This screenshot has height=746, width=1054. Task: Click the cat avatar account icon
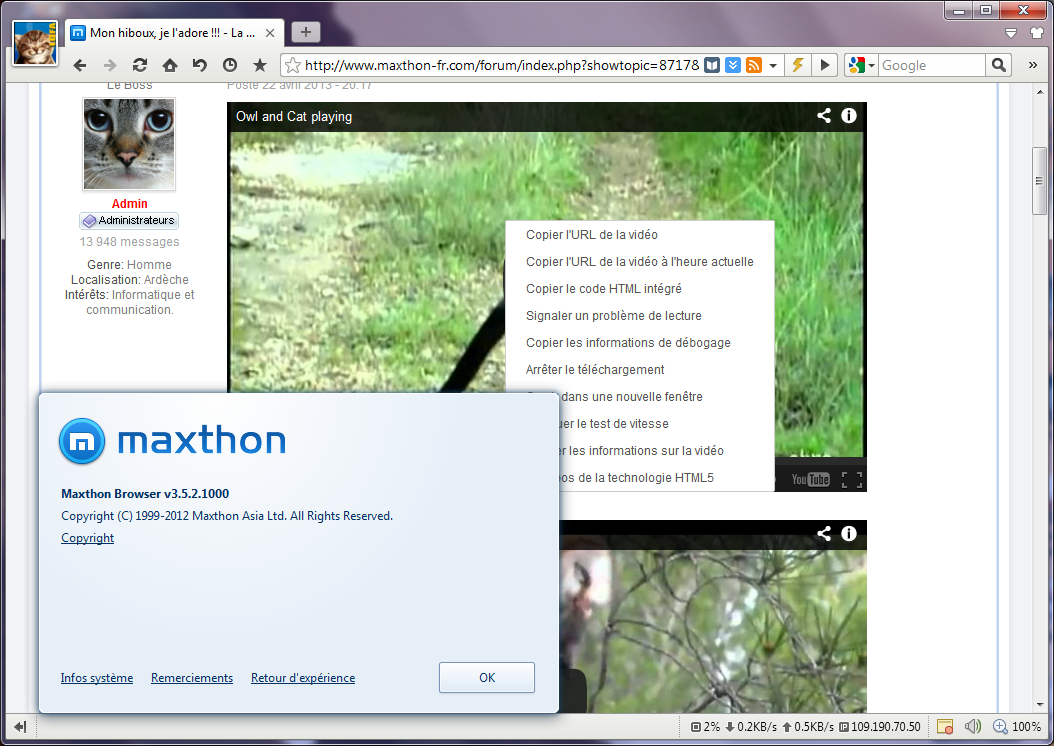tap(35, 43)
